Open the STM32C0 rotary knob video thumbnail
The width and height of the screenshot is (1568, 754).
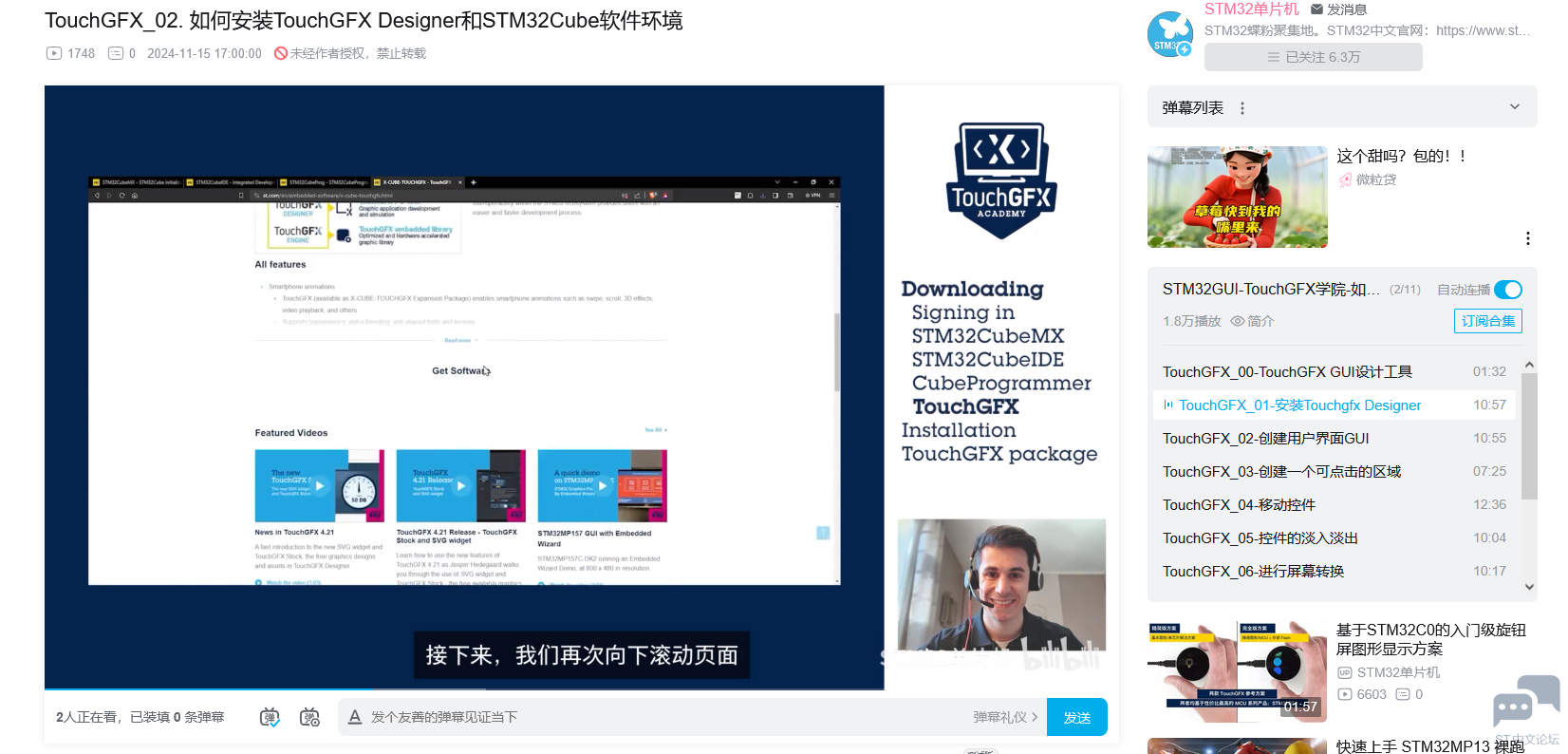click(1237, 671)
